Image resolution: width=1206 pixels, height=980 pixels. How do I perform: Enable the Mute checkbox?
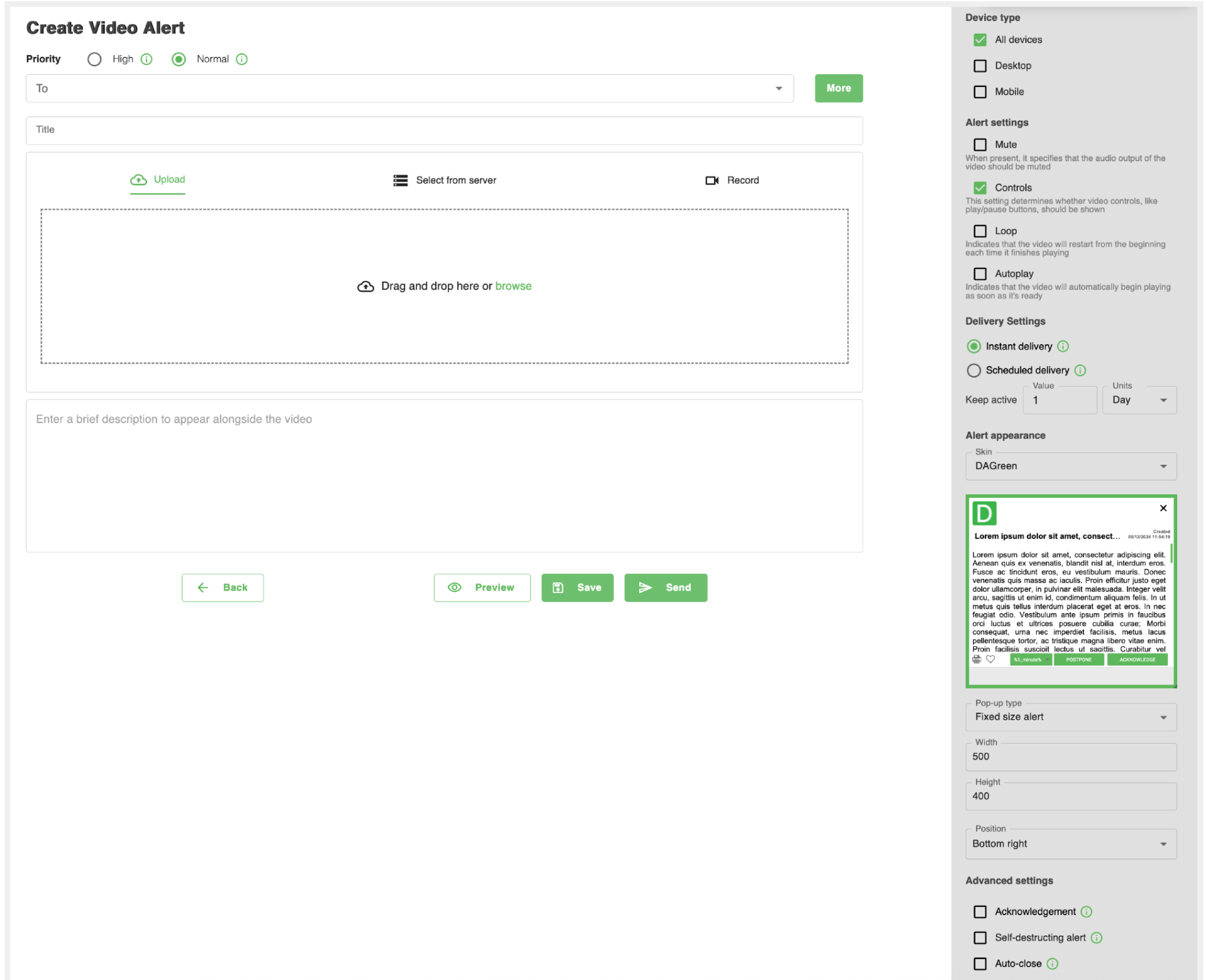coord(980,145)
